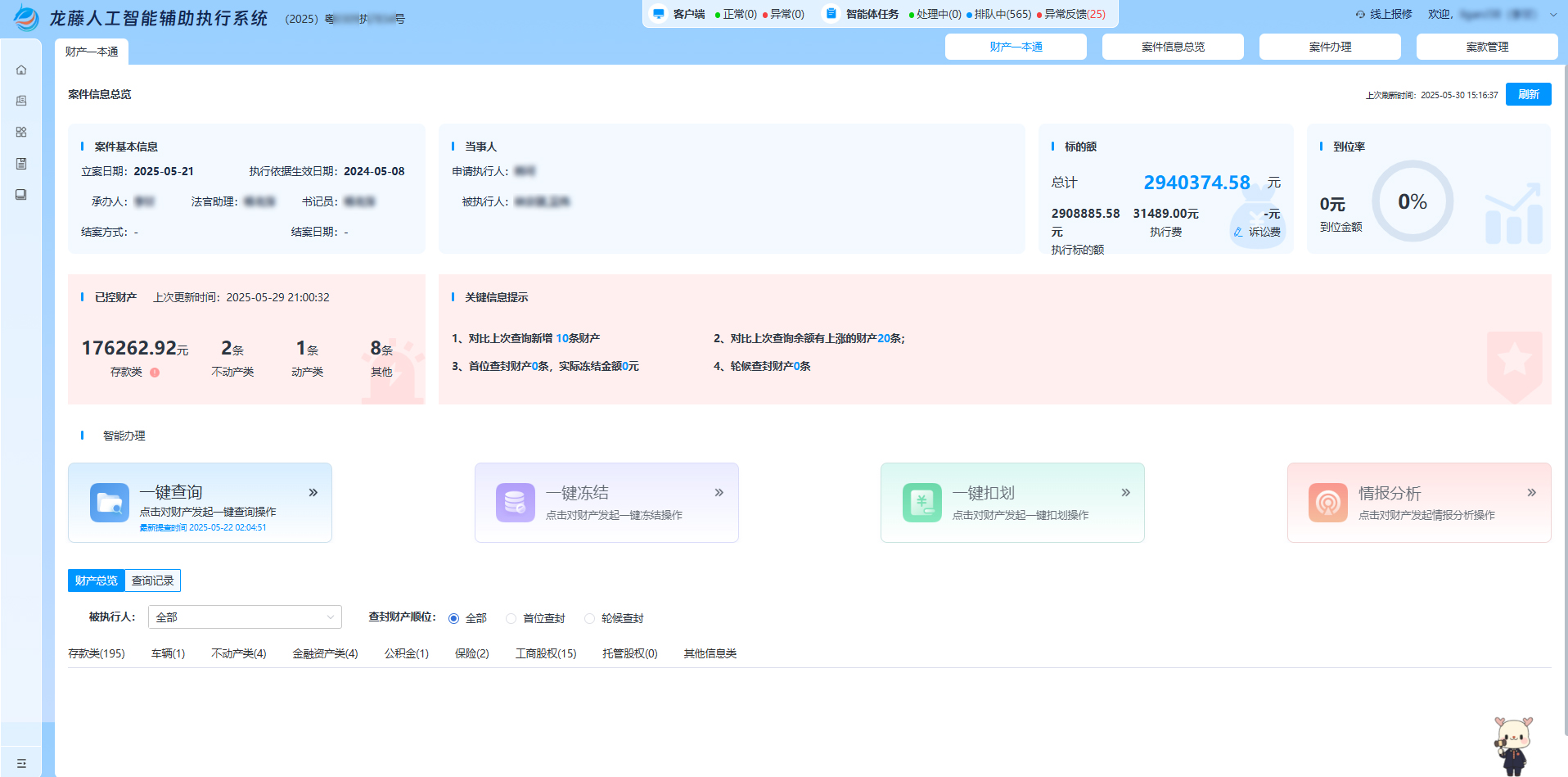Open the saved records icon in sidebar
Image resolution: width=1568 pixels, height=777 pixels.
click(21, 163)
